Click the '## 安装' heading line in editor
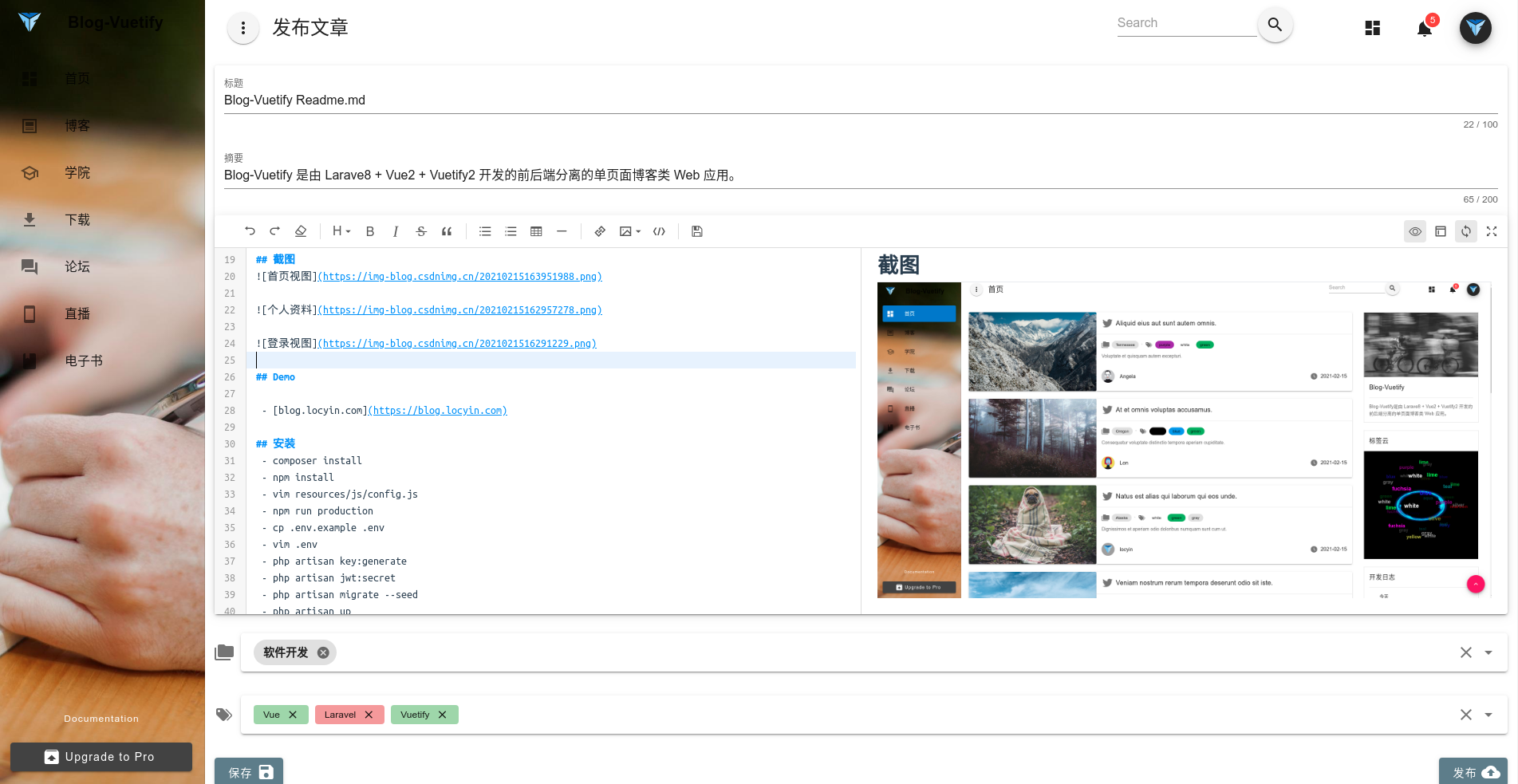This screenshot has height=784, width=1518. point(275,444)
